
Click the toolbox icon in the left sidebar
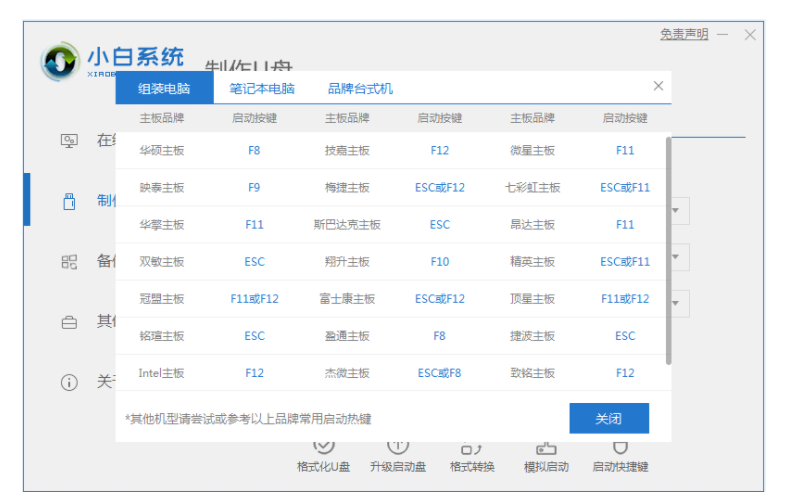point(69,323)
